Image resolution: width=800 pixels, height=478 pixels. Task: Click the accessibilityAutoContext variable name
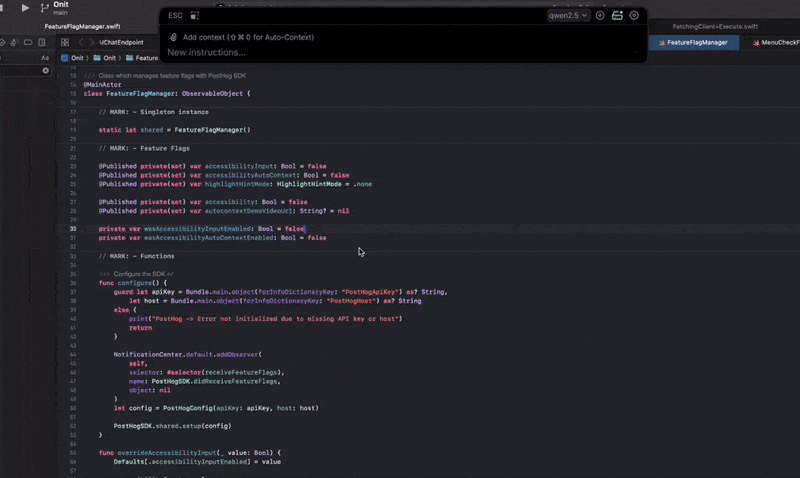250,175
